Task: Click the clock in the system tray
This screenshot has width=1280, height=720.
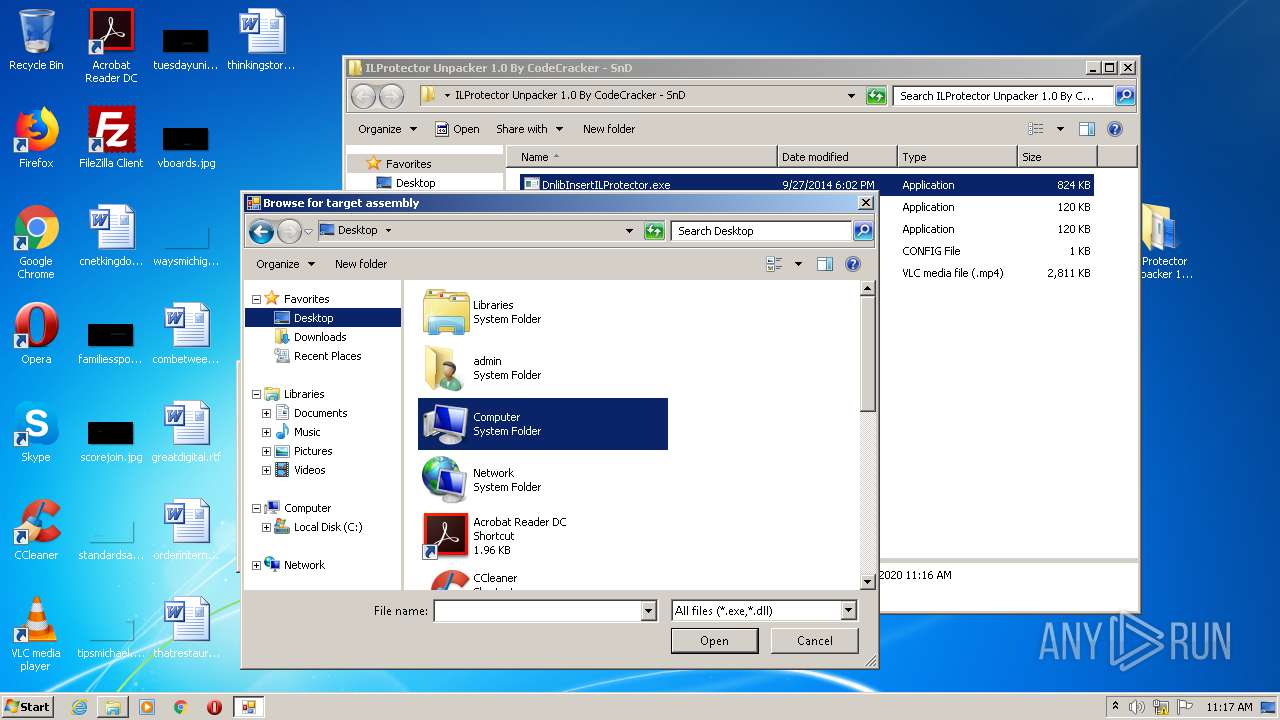Action: [1229, 707]
